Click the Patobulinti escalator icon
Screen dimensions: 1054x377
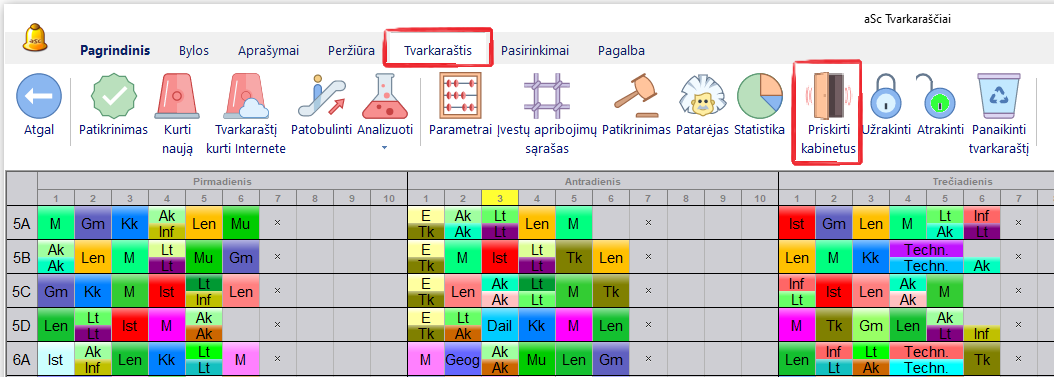click(321, 97)
